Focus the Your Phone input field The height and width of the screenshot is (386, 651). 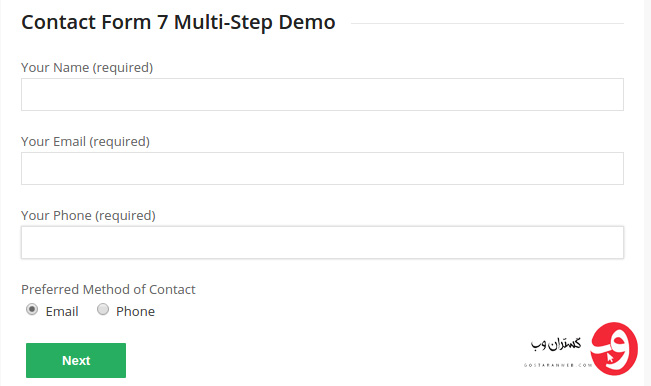tap(322, 242)
